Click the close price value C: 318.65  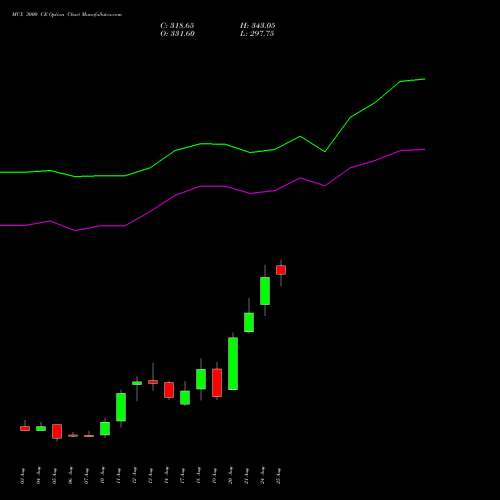pyautogui.click(x=177, y=26)
